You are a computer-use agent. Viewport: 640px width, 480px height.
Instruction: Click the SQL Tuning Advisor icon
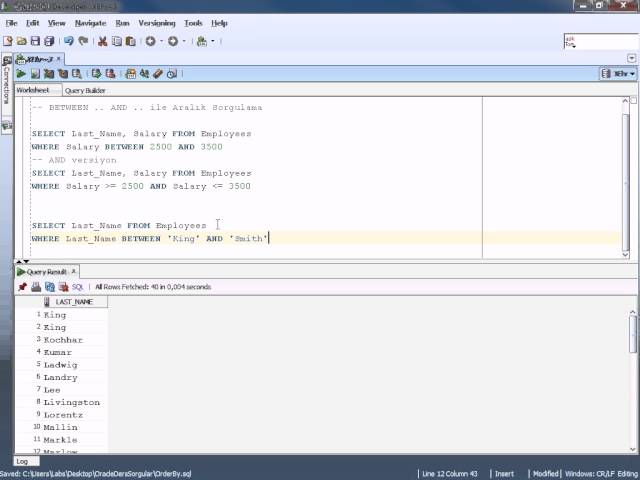77,74
